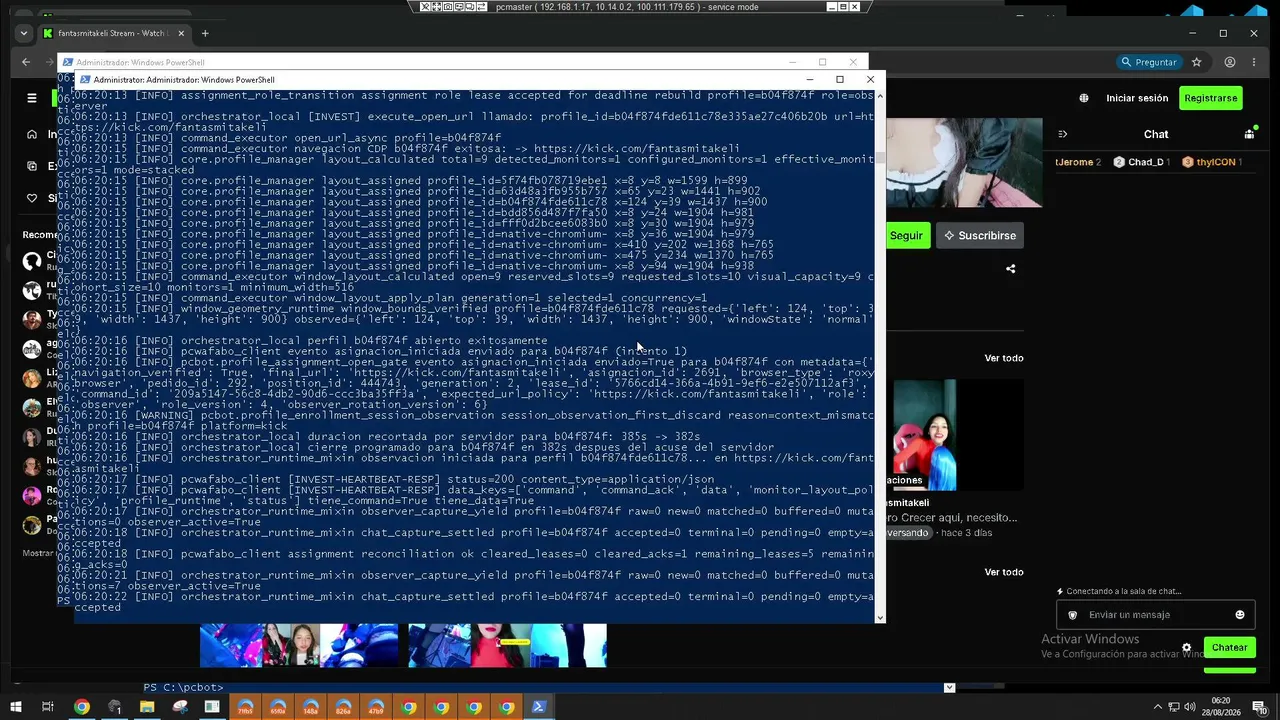This screenshot has height=720, width=1280.
Task: Change language with the globe icon
Action: click(x=1084, y=98)
